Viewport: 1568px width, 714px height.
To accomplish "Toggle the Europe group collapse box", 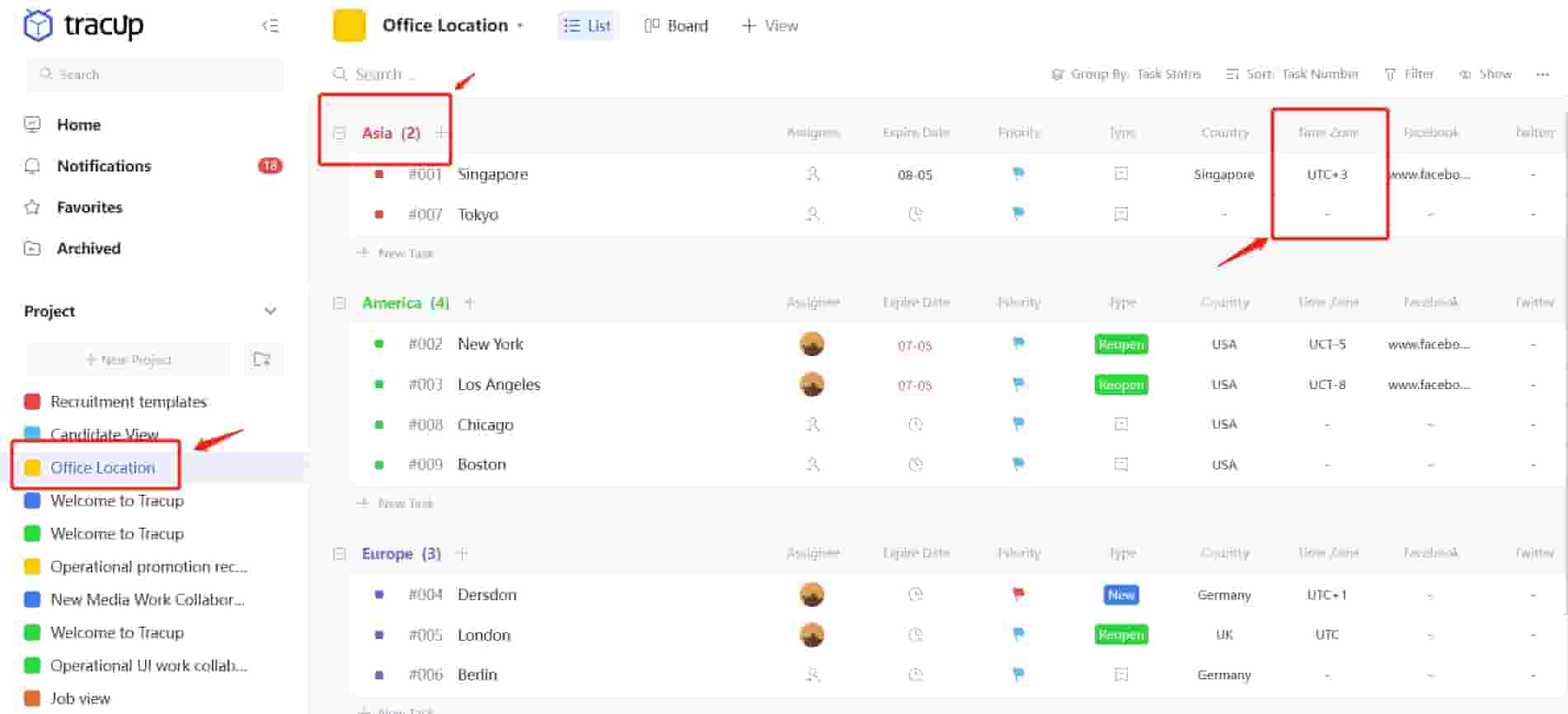I will pos(340,553).
